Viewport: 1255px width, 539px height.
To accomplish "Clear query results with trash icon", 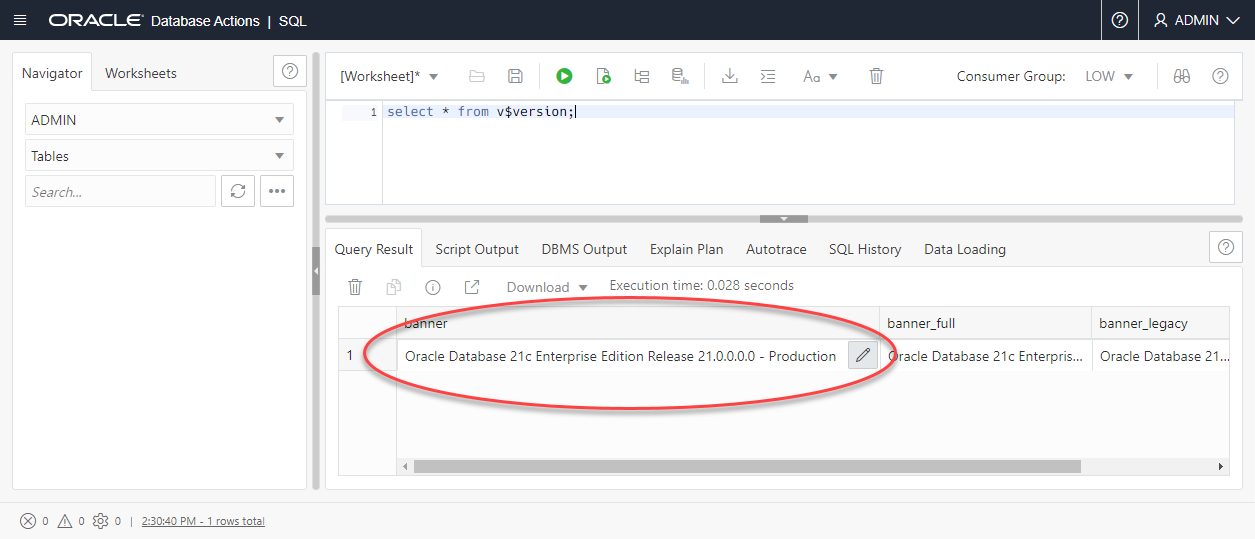I will coord(355,287).
